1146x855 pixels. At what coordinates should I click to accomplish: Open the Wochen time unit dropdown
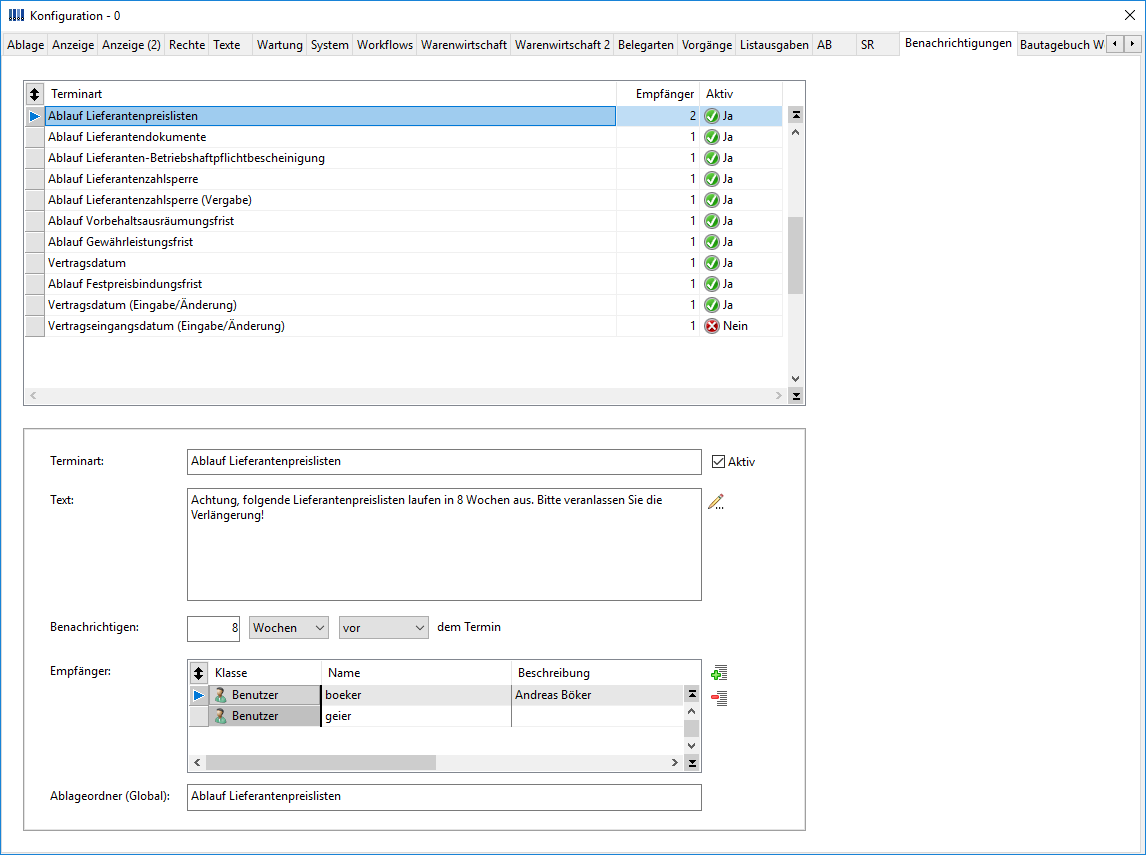click(288, 628)
